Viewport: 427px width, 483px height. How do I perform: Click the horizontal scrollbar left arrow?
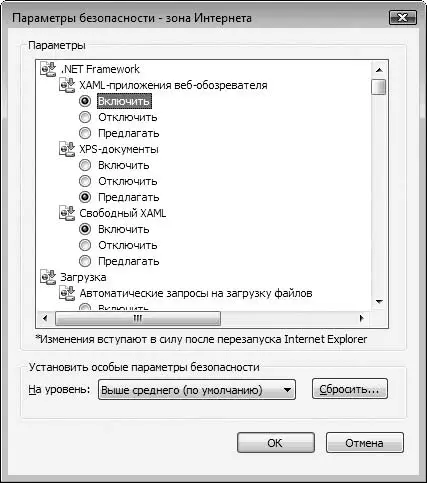(x=45, y=318)
